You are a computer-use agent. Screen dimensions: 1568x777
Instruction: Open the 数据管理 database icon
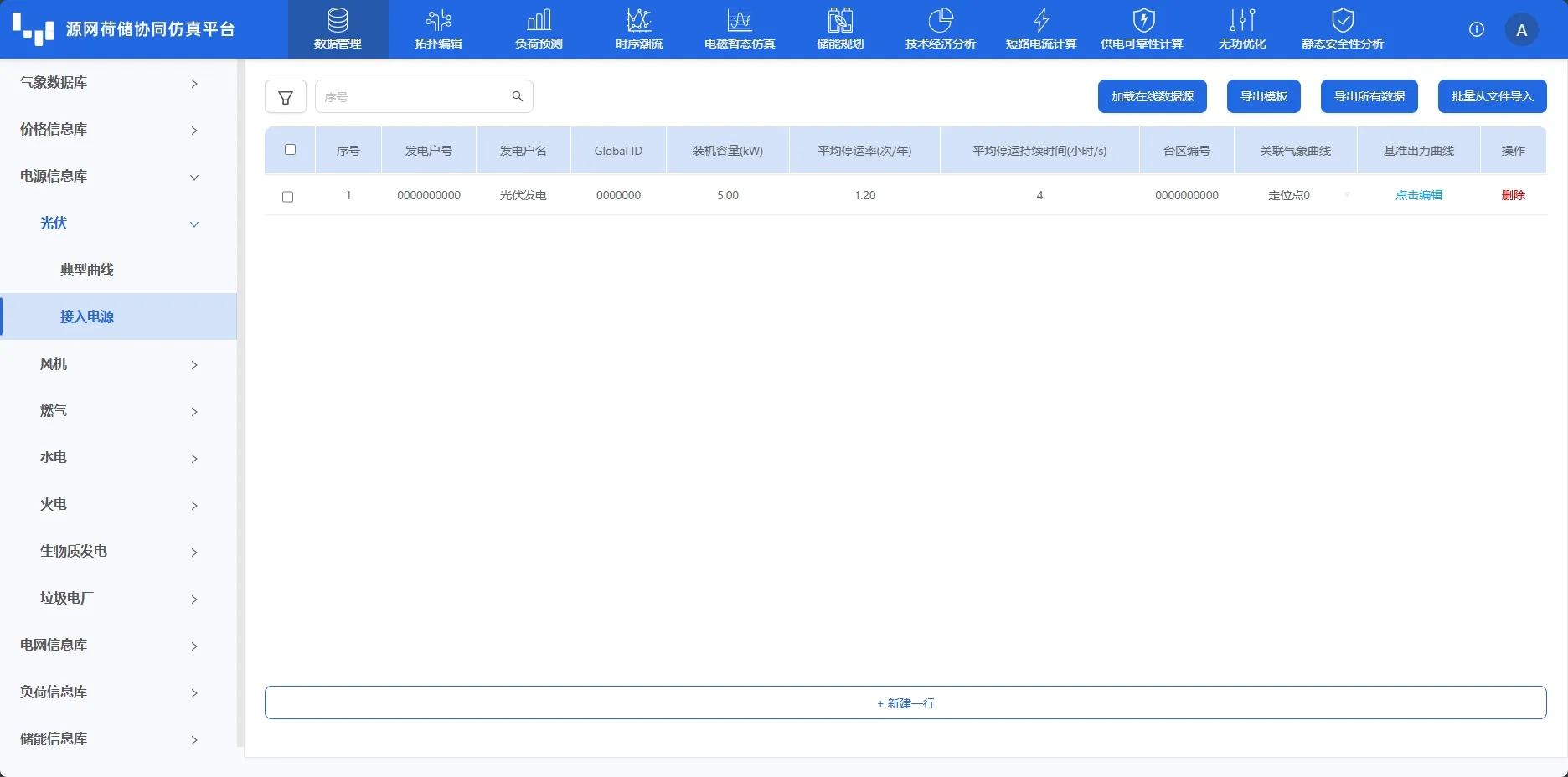point(338,20)
